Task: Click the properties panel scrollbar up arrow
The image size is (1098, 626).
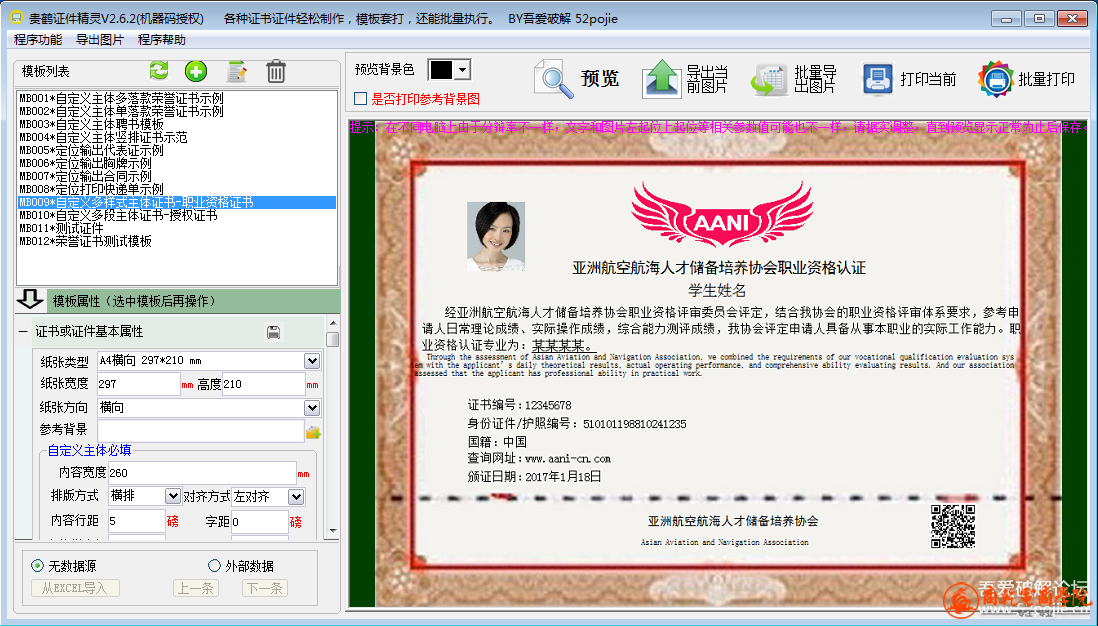Action: coord(333,323)
